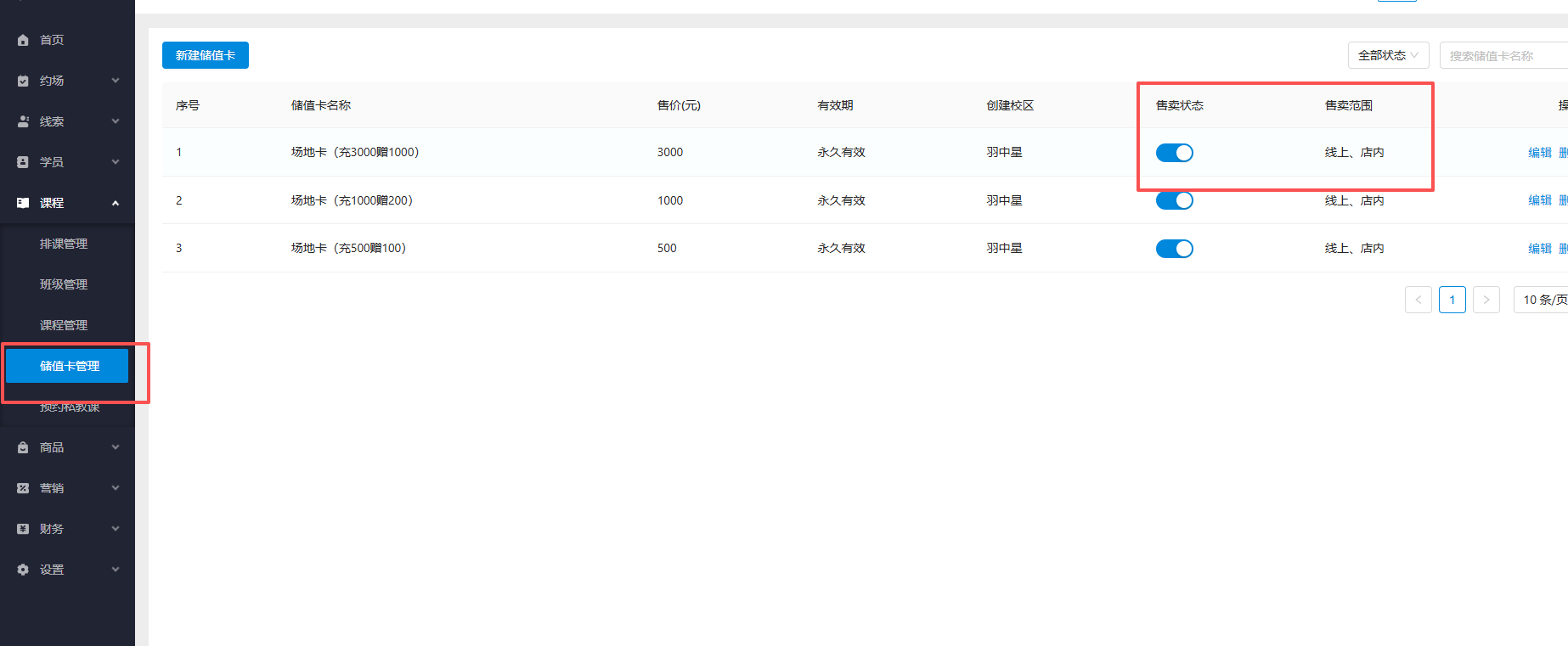Click the 营销 marketing icon in sidebar
Viewport: 1568px width, 646px height.
pyautogui.click(x=23, y=488)
